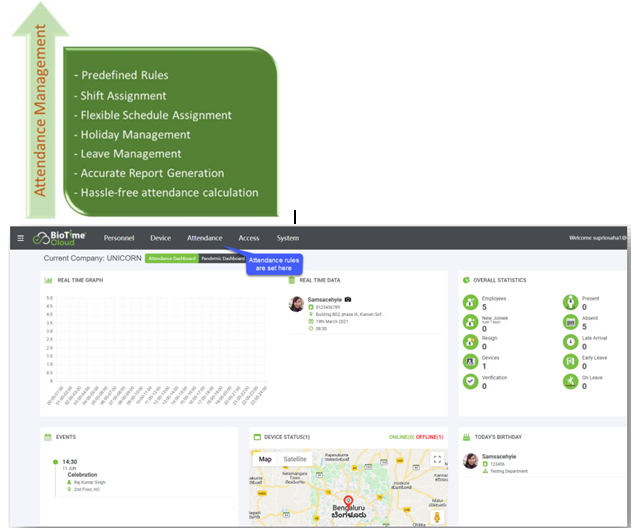Open the Attendance menu
Image resolution: width=632 pixels, height=531 pixels.
pyautogui.click(x=204, y=238)
